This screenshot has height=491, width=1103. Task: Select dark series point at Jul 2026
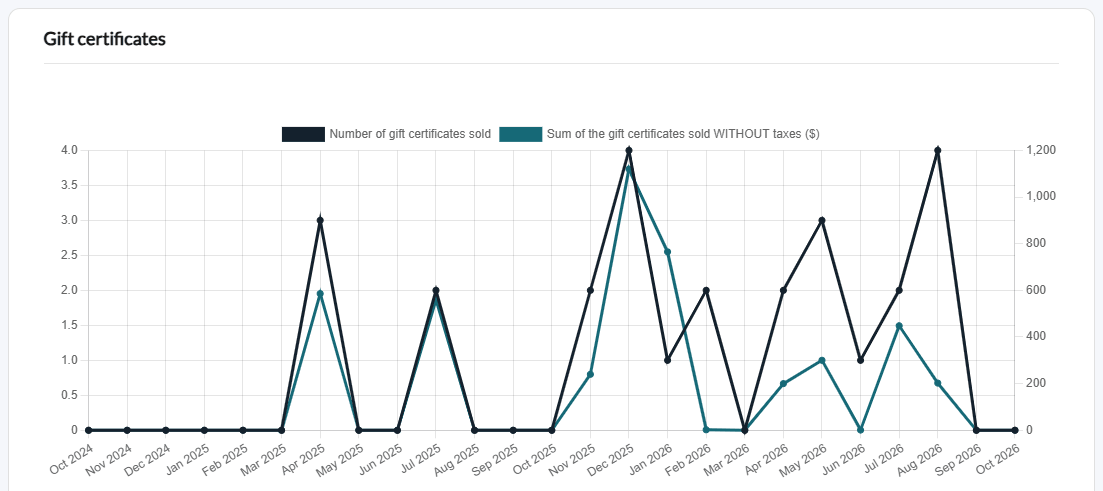point(899,290)
